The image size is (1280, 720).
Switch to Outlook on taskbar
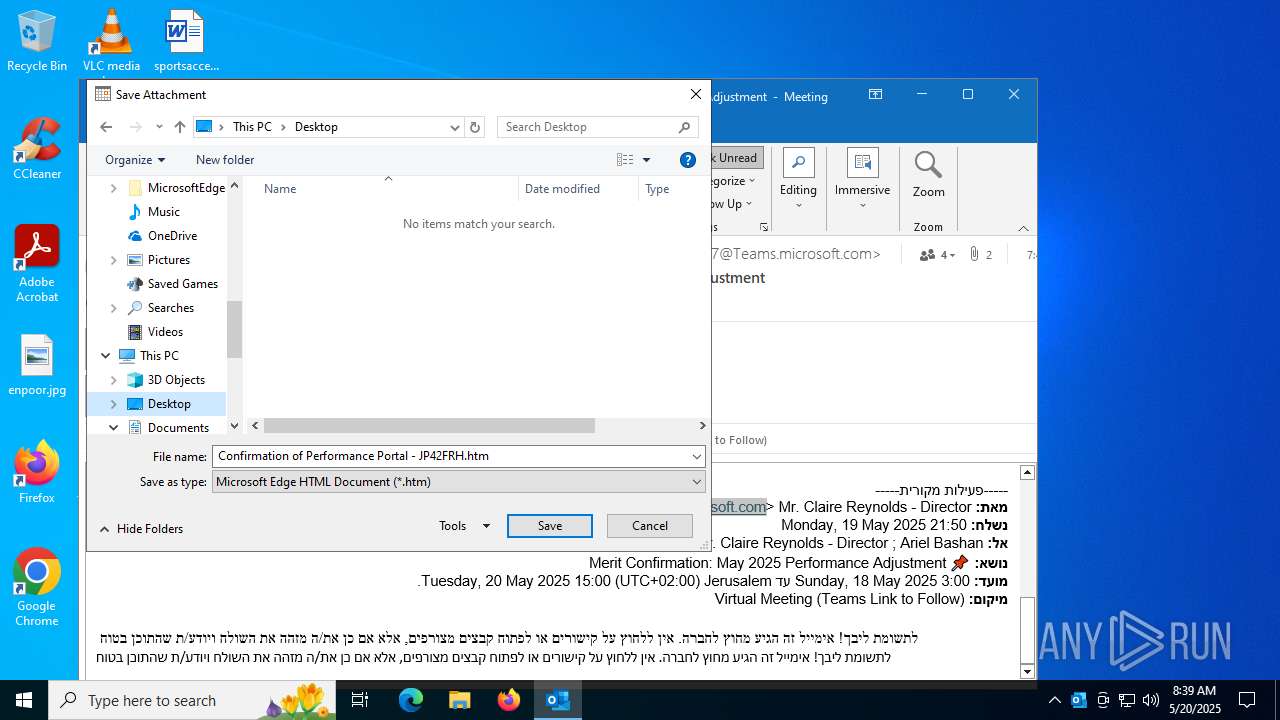click(x=557, y=700)
